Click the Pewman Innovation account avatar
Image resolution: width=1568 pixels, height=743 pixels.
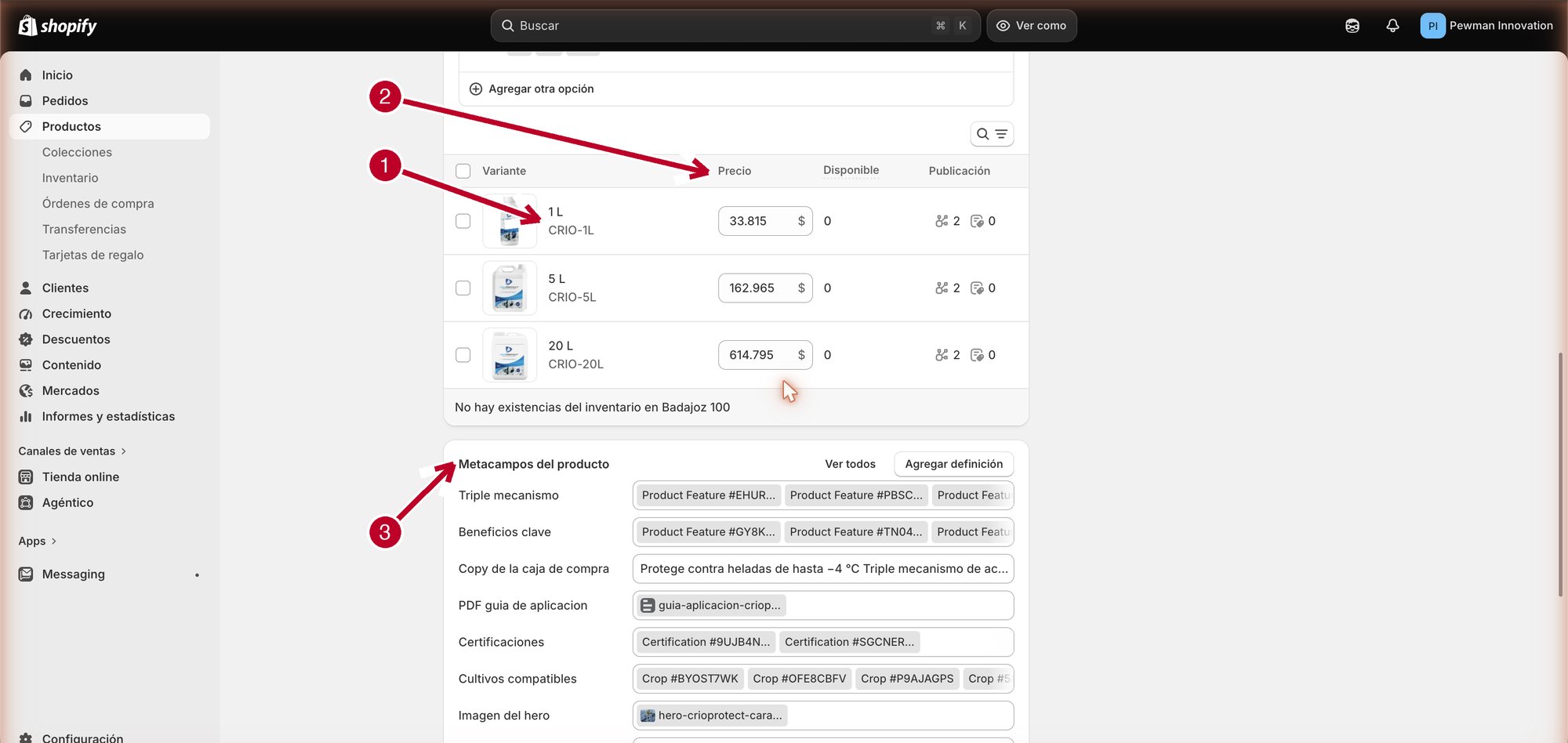tap(1432, 26)
